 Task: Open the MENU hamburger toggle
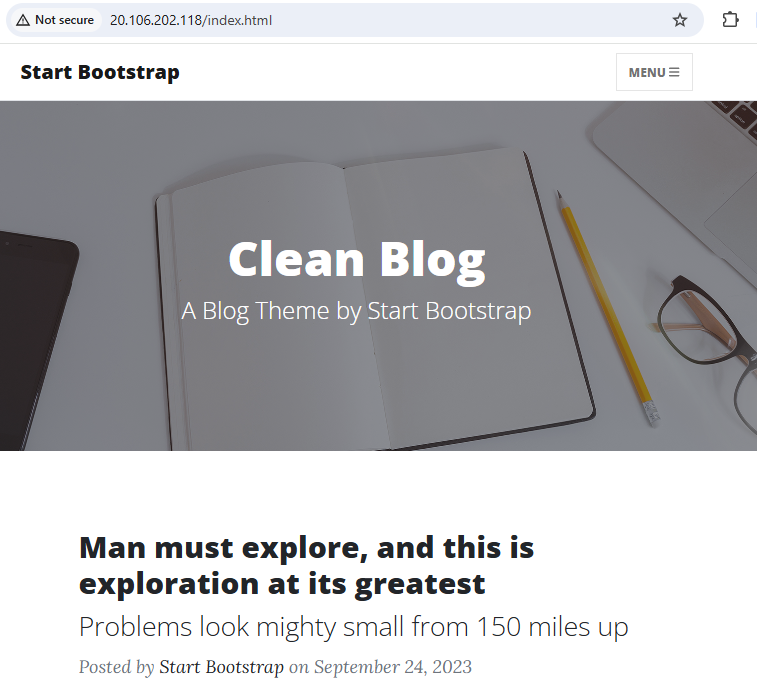pos(654,72)
